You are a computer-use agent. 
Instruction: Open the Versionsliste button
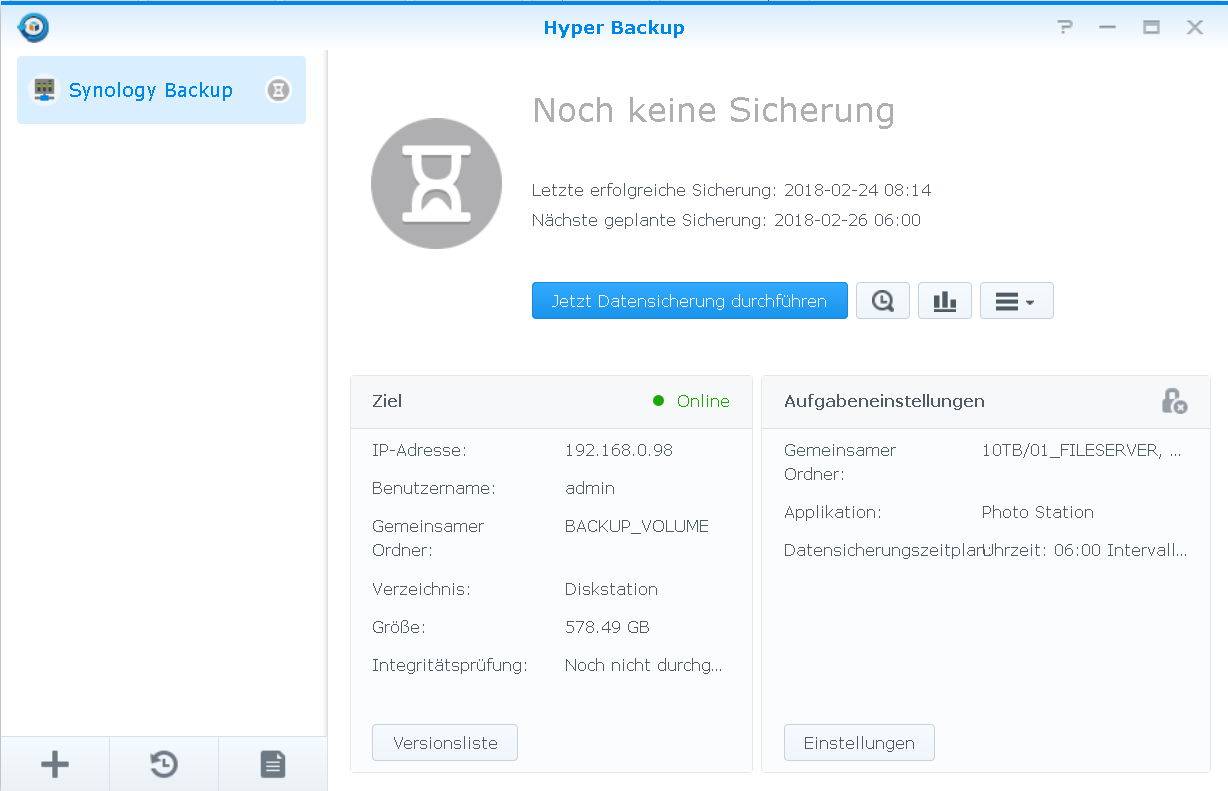click(x=445, y=743)
